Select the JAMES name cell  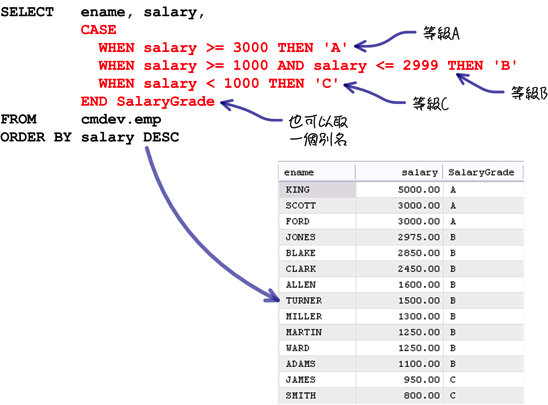317,379
